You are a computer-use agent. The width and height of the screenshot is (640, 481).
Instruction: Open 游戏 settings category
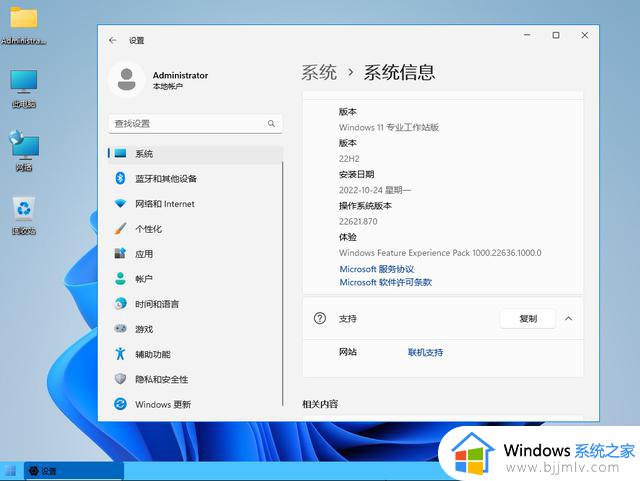(x=196, y=329)
